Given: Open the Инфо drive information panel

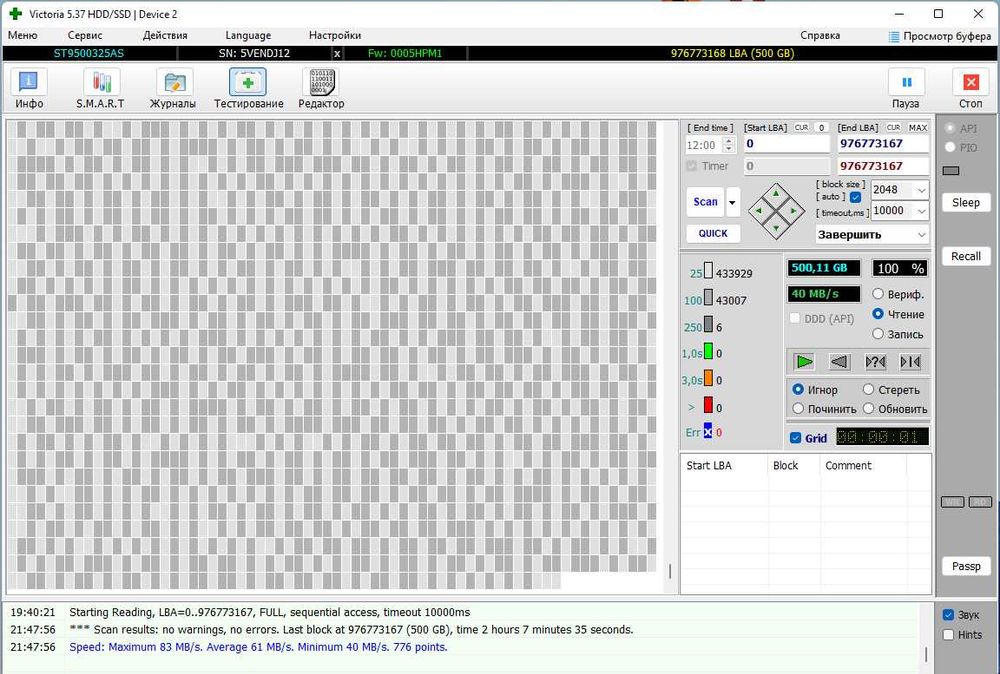Looking at the screenshot, I should pos(29,88).
